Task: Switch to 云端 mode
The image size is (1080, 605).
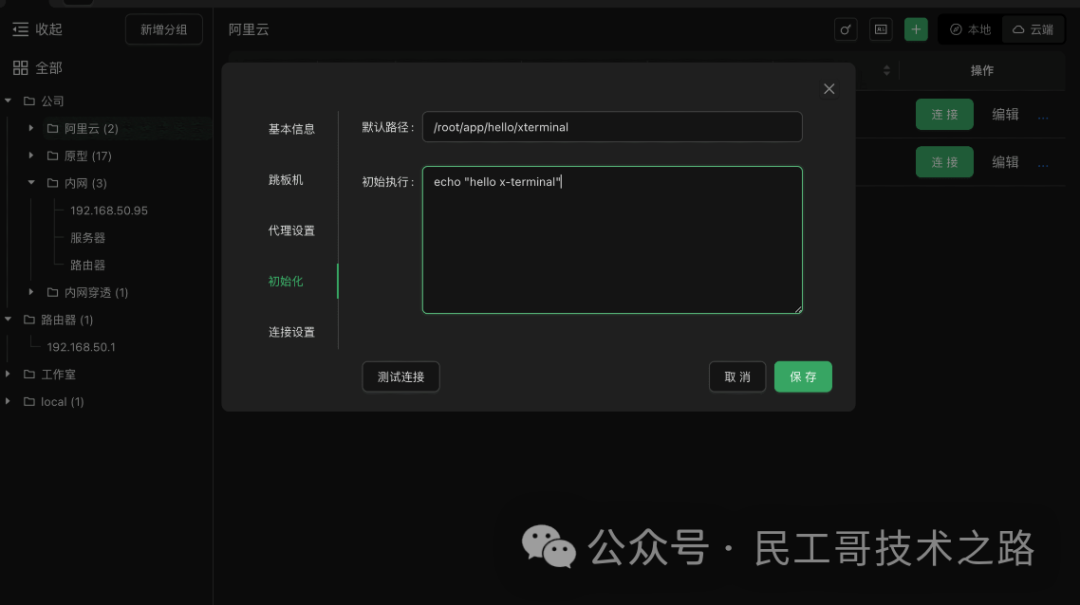Action: pos(1032,30)
